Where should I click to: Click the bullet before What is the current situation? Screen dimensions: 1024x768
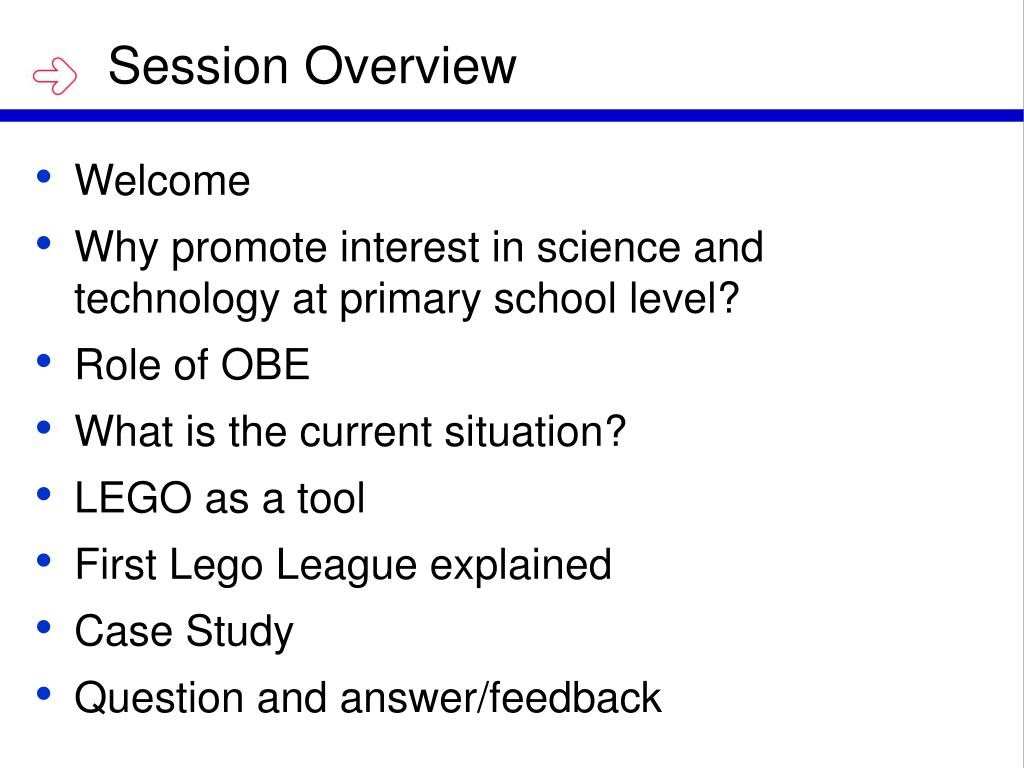[44, 427]
